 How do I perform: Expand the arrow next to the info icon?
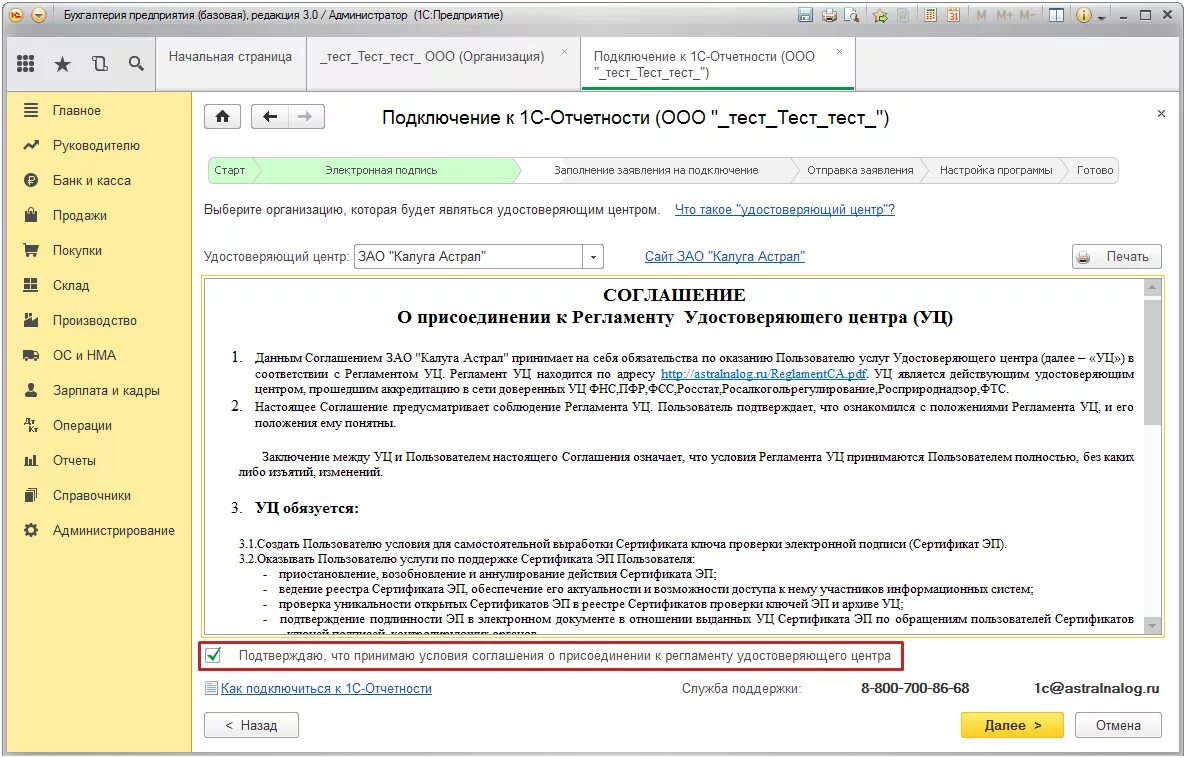(1101, 17)
